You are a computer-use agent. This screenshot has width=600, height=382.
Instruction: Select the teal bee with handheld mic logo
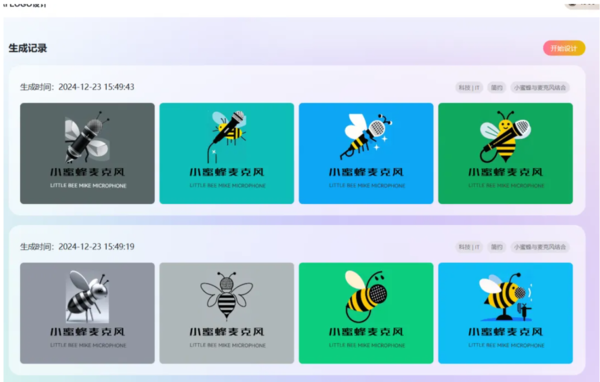[x=227, y=153]
